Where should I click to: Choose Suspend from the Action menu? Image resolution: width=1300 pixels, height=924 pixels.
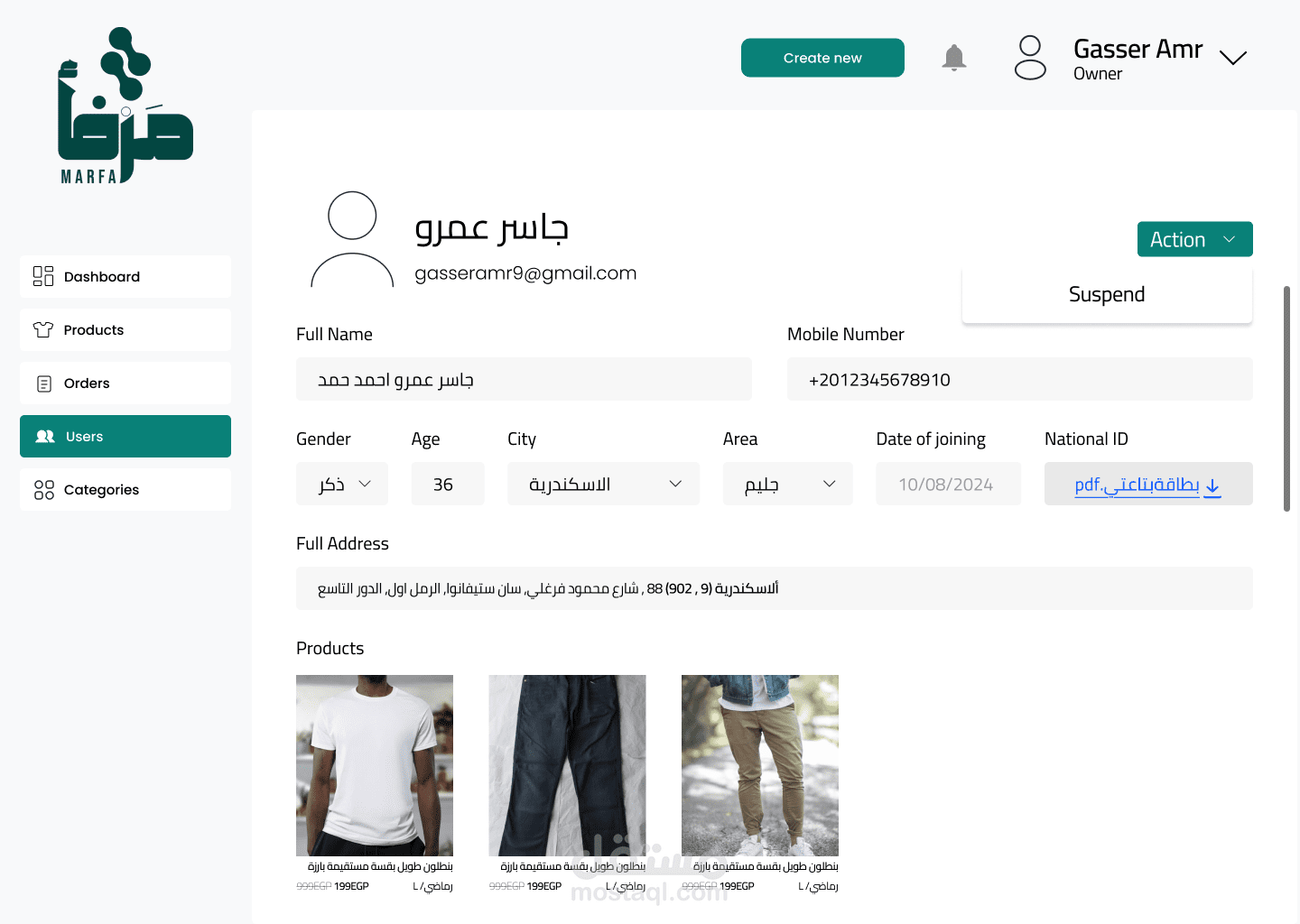pos(1107,295)
